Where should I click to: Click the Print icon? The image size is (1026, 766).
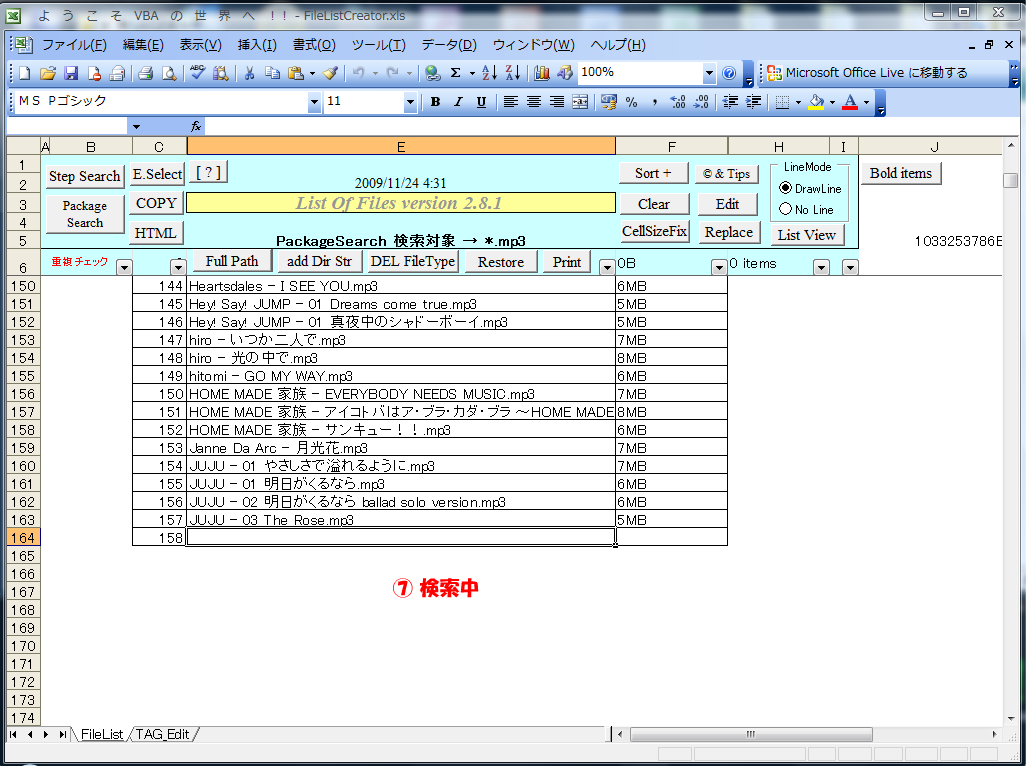(x=145, y=73)
